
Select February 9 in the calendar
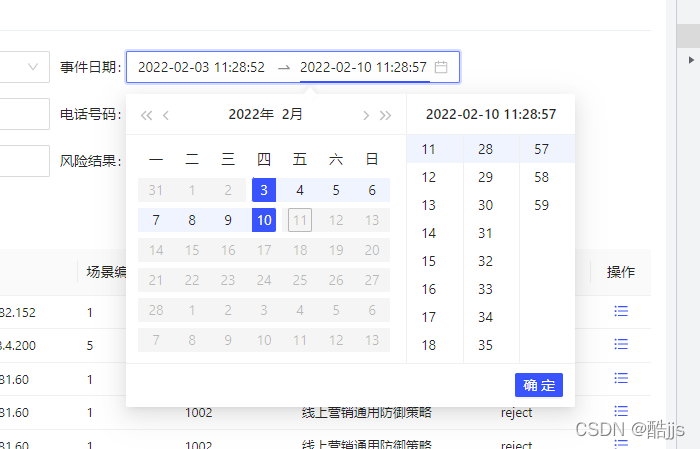coord(228,220)
